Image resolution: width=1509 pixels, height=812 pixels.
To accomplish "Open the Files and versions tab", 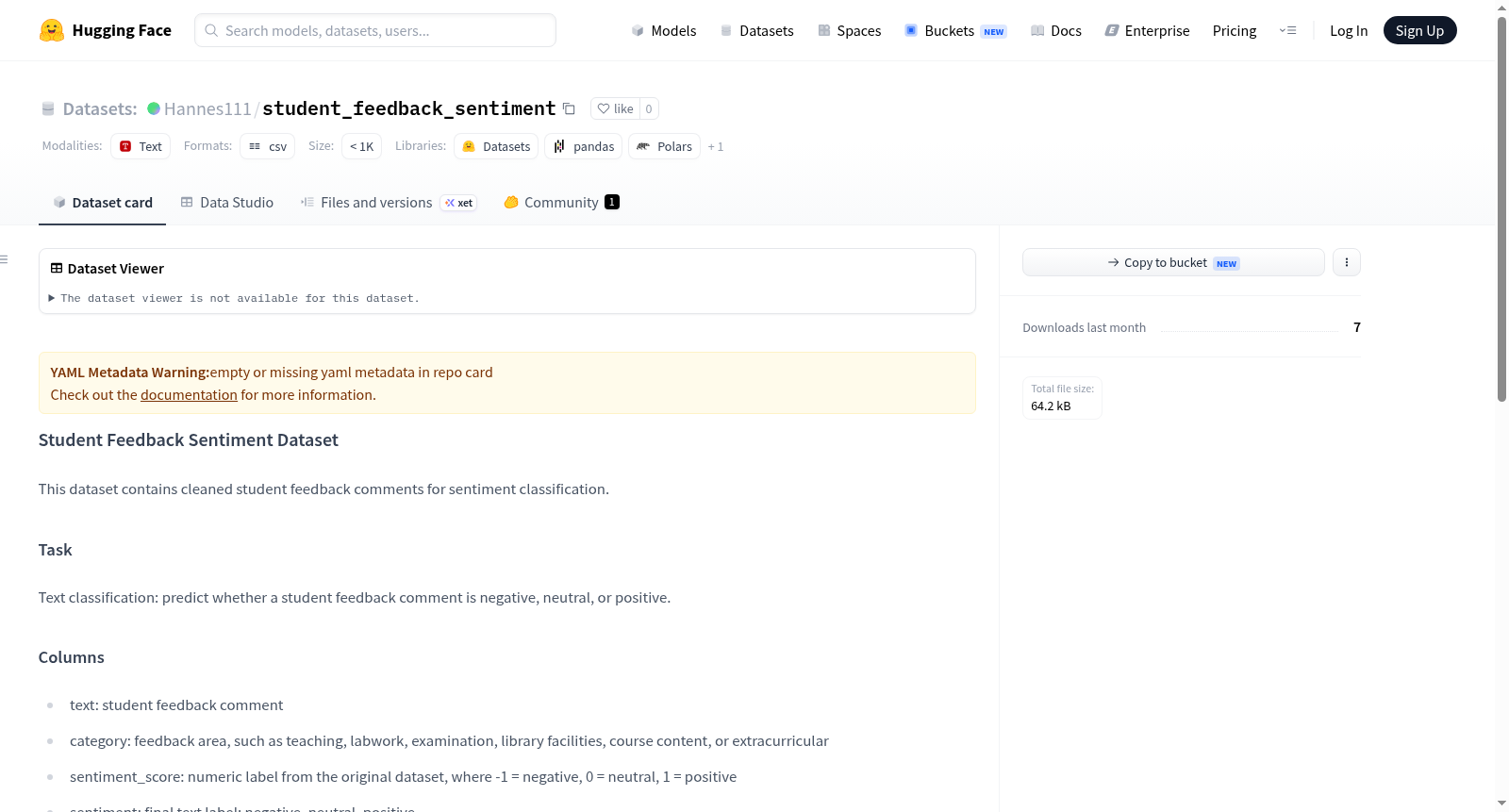I will [x=389, y=202].
